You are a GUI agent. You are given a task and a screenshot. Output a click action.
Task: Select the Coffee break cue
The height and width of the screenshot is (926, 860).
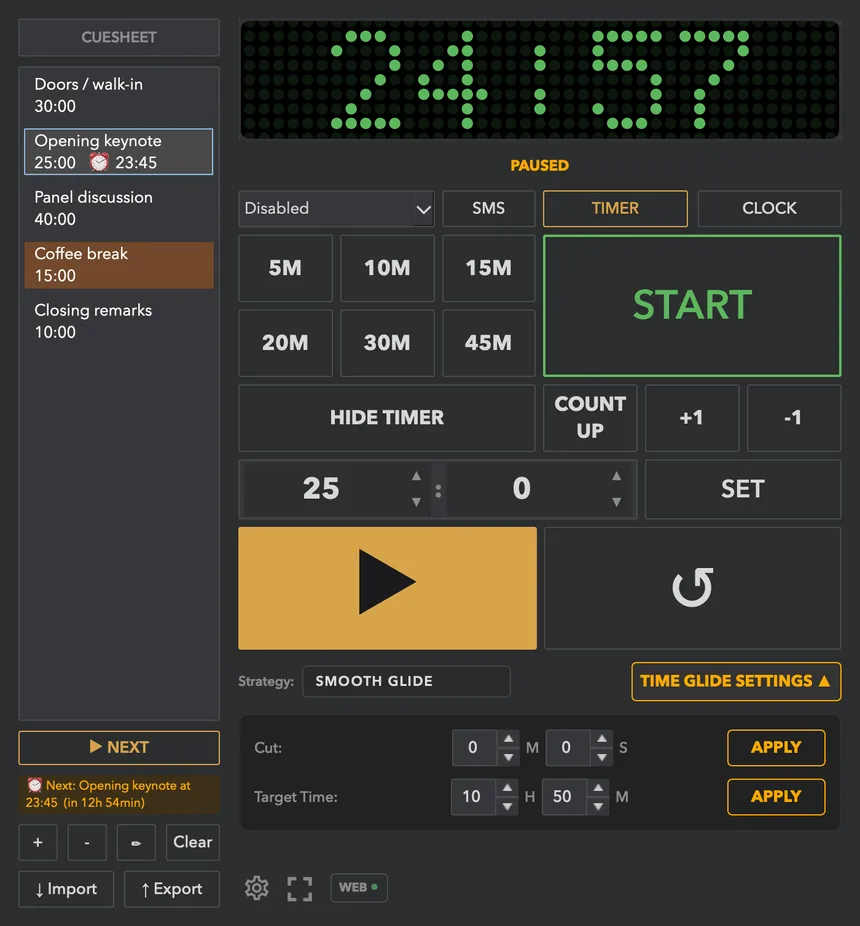point(119,265)
